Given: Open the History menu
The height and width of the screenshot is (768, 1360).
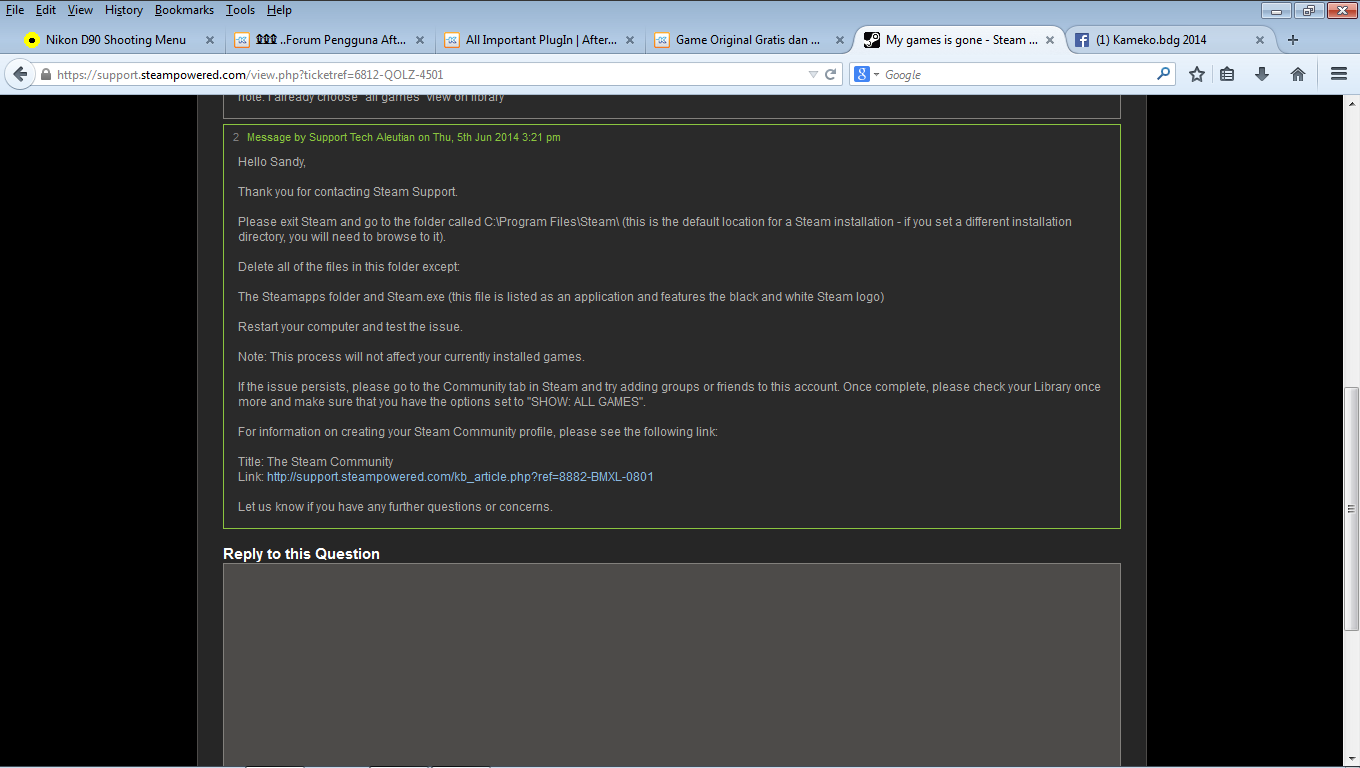Looking at the screenshot, I should (124, 10).
